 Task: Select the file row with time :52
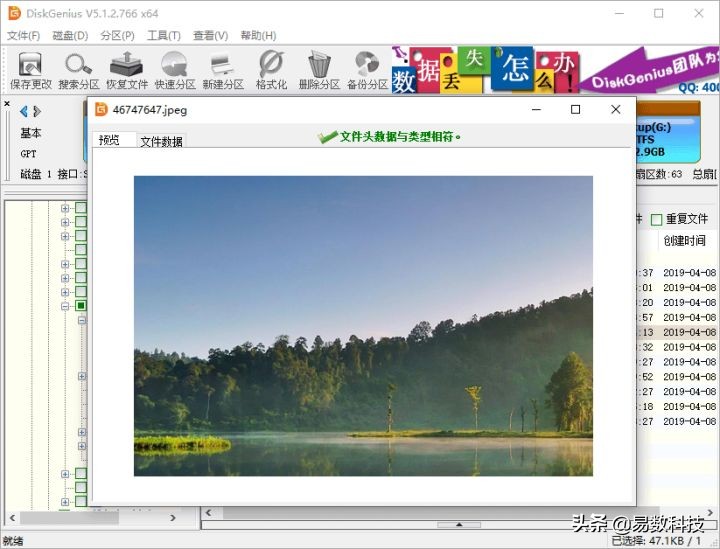tap(678, 376)
